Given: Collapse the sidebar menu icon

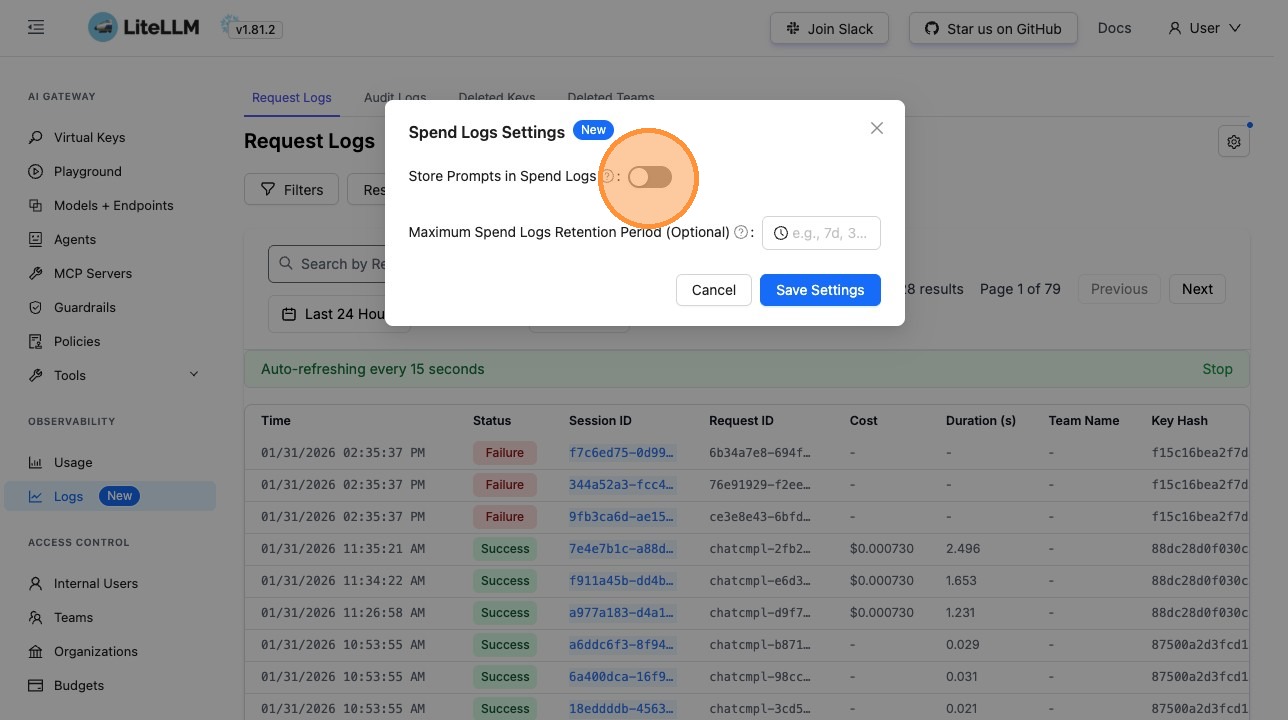Looking at the screenshot, I should pyautogui.click(x=36, y=28).
